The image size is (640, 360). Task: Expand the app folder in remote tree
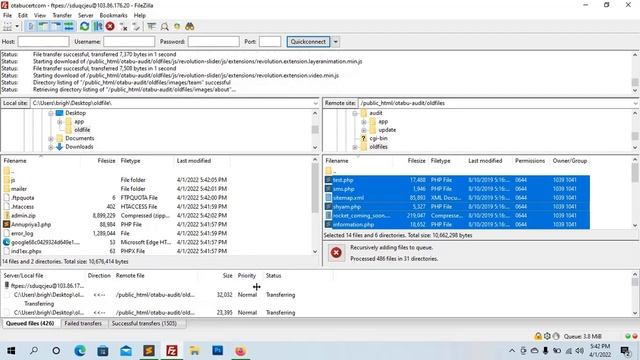click(x=363, y=122)
